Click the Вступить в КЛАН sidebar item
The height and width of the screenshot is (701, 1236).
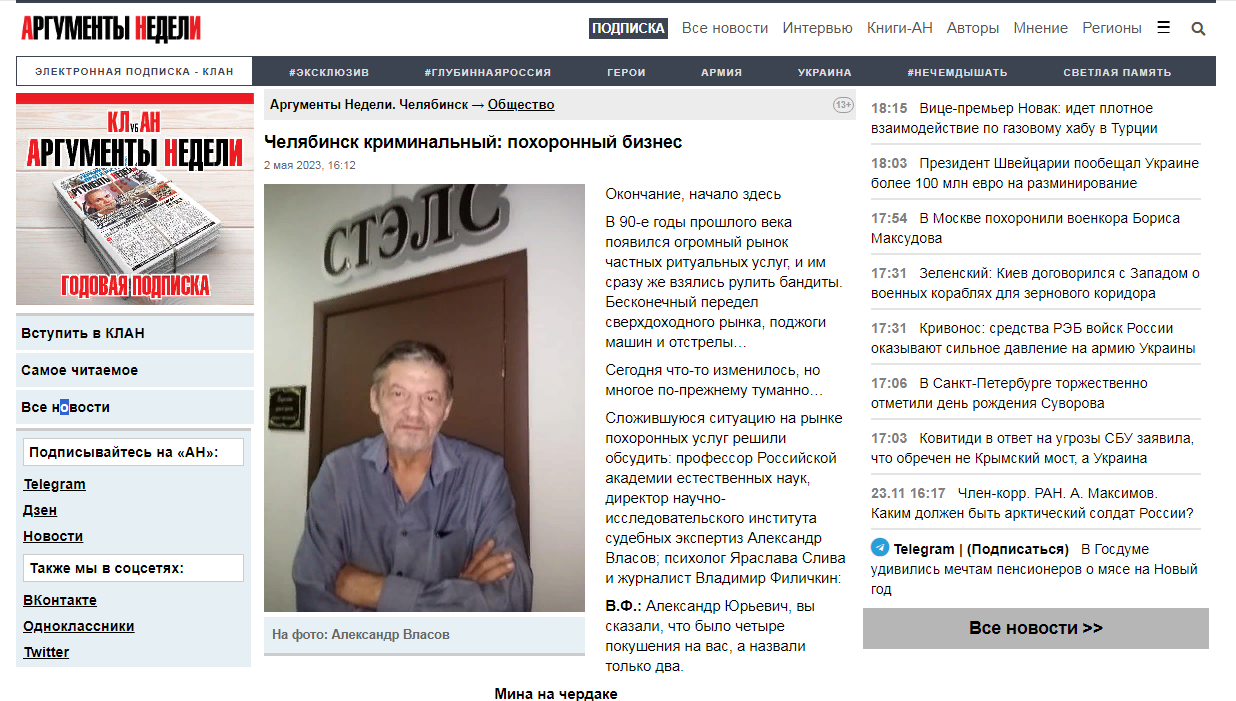click(x=135, y=333)
